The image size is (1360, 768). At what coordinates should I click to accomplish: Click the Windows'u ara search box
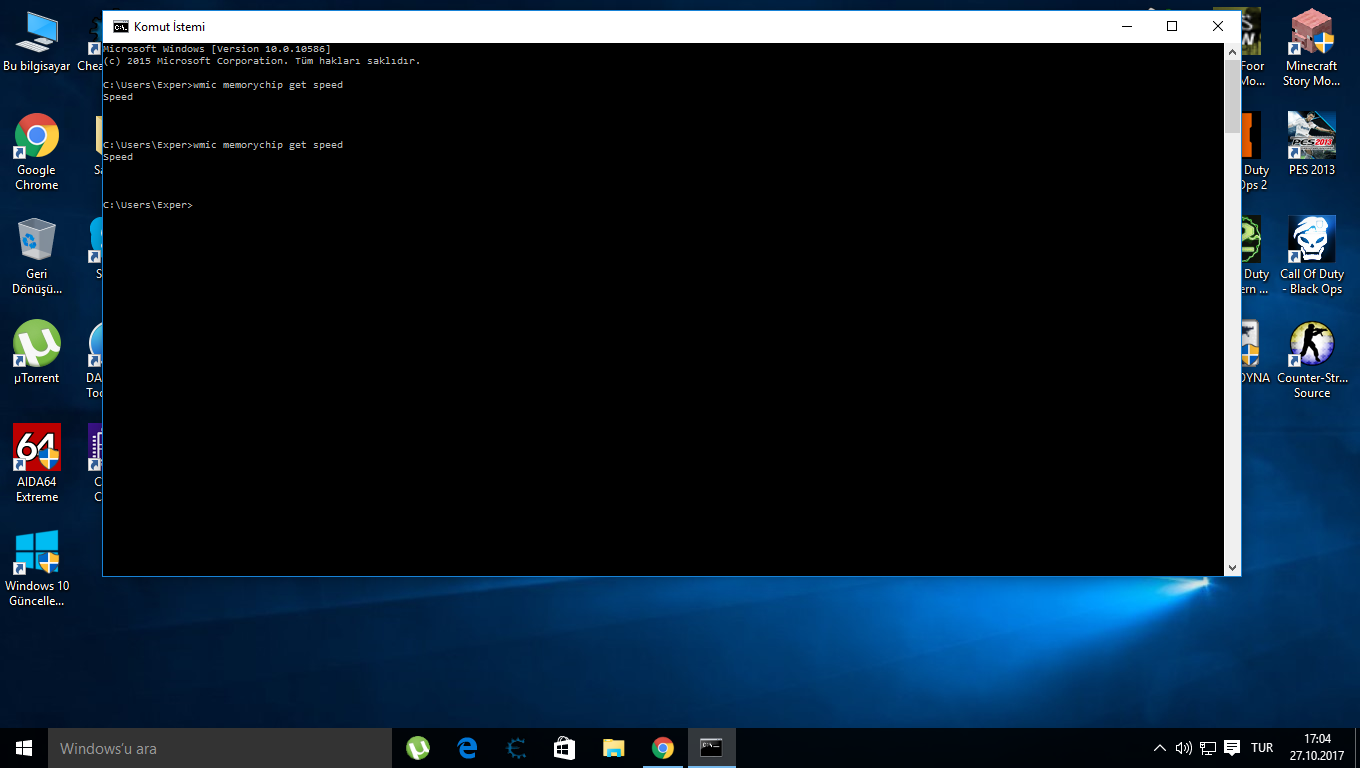pyautogui.click(x=220, y=748)
